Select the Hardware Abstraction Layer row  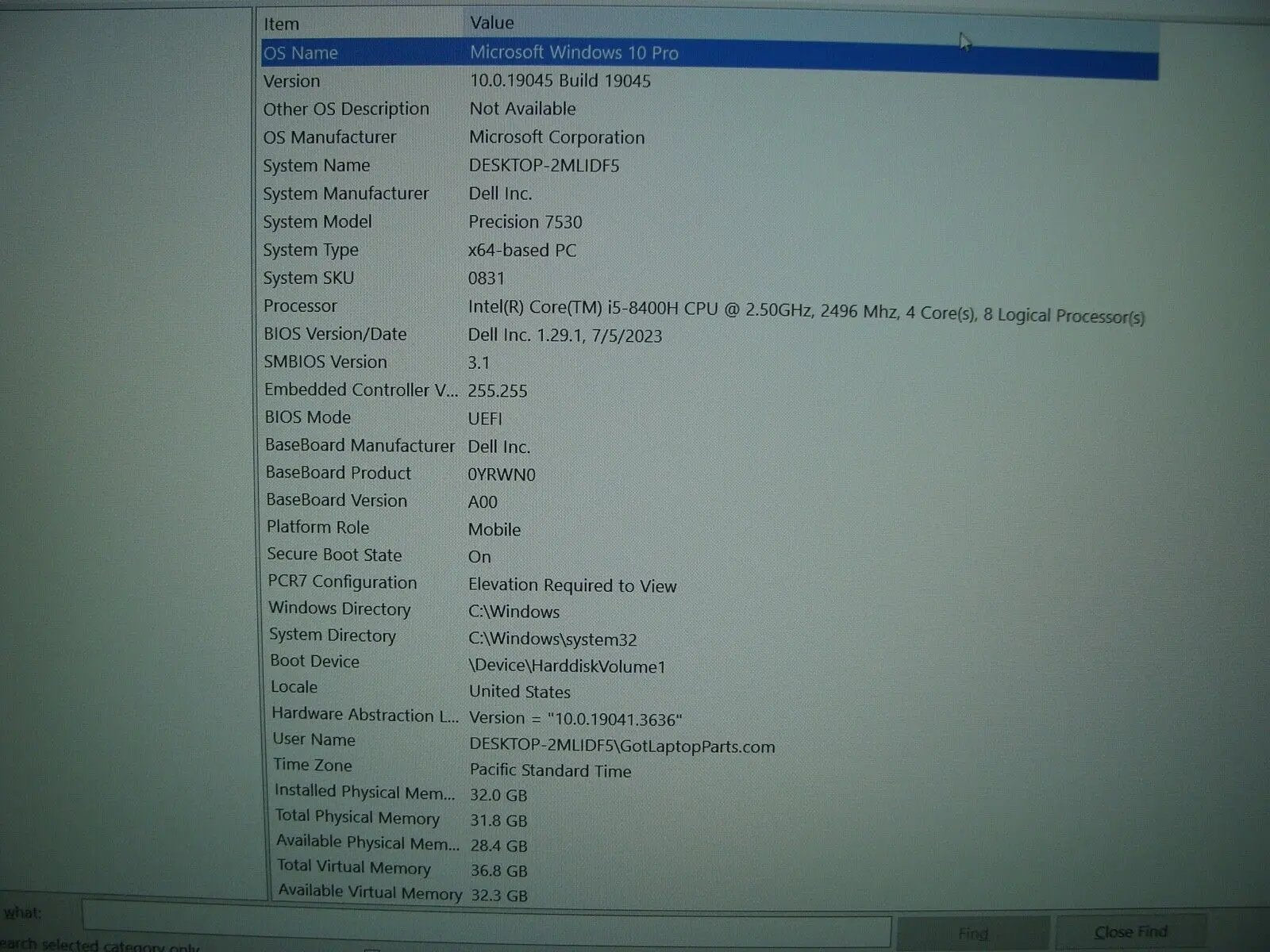[x=710, y=716]
